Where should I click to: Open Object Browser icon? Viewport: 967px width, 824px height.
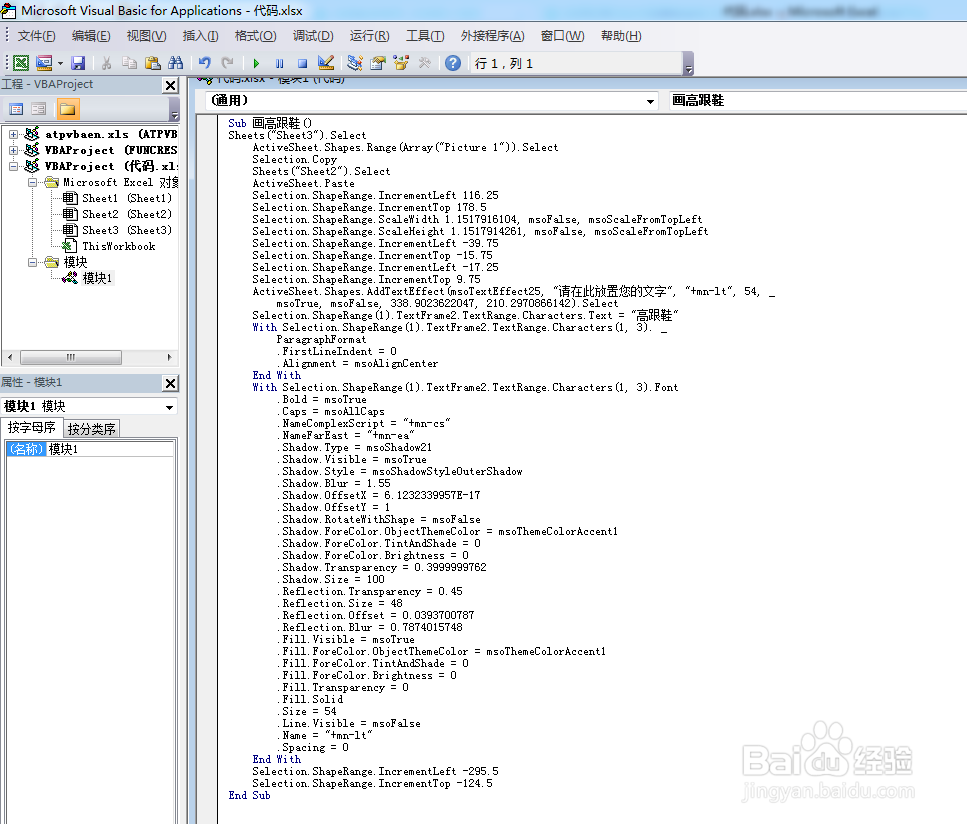pyautogui.click(x=401, y=63)
